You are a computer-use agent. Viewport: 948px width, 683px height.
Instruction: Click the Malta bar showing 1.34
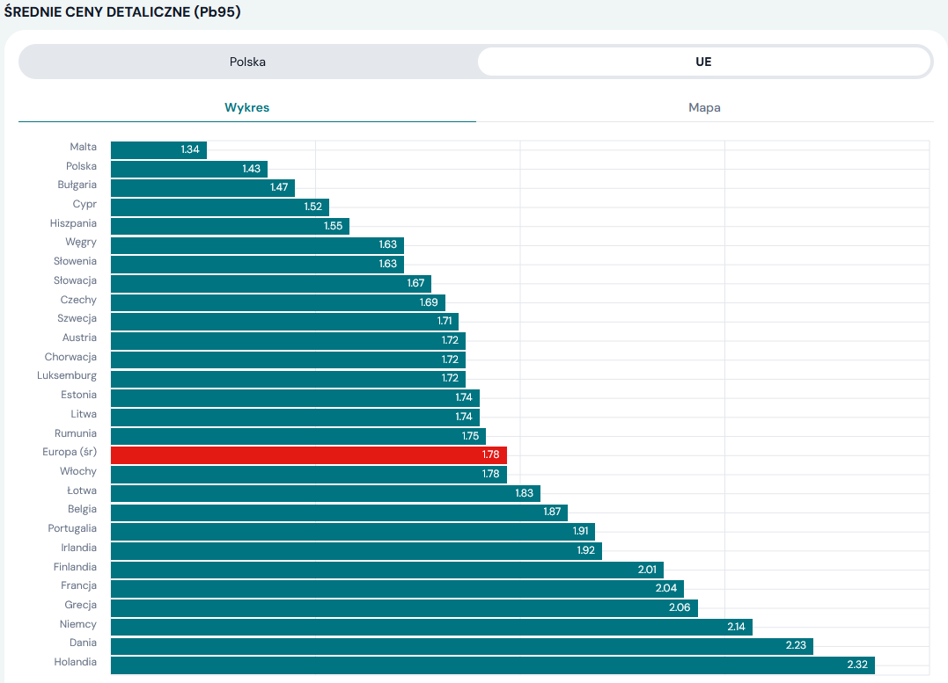(159, 150)
